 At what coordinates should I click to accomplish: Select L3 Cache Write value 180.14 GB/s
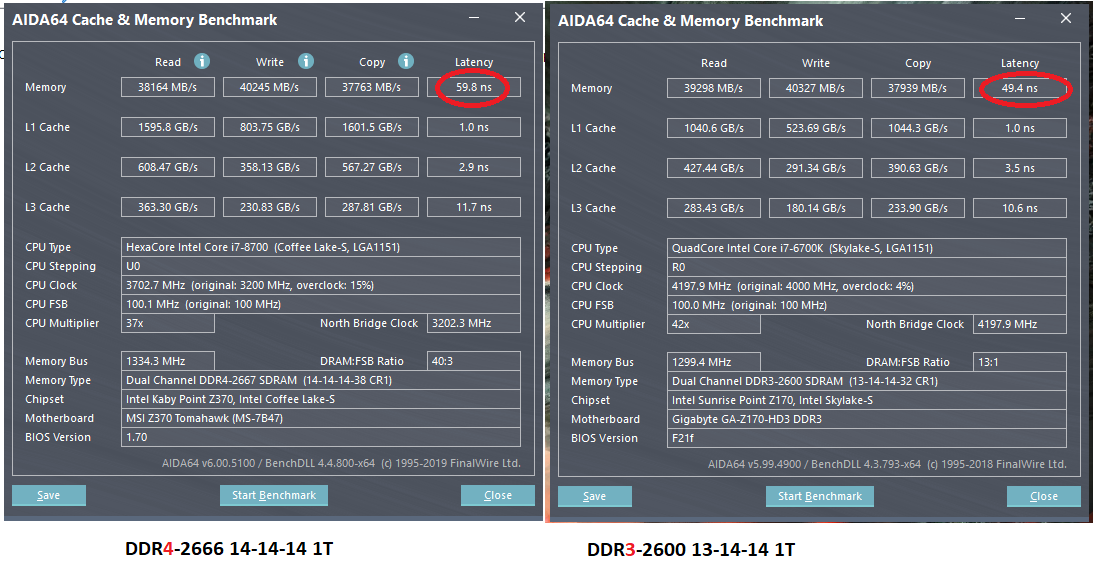point(816,208)
